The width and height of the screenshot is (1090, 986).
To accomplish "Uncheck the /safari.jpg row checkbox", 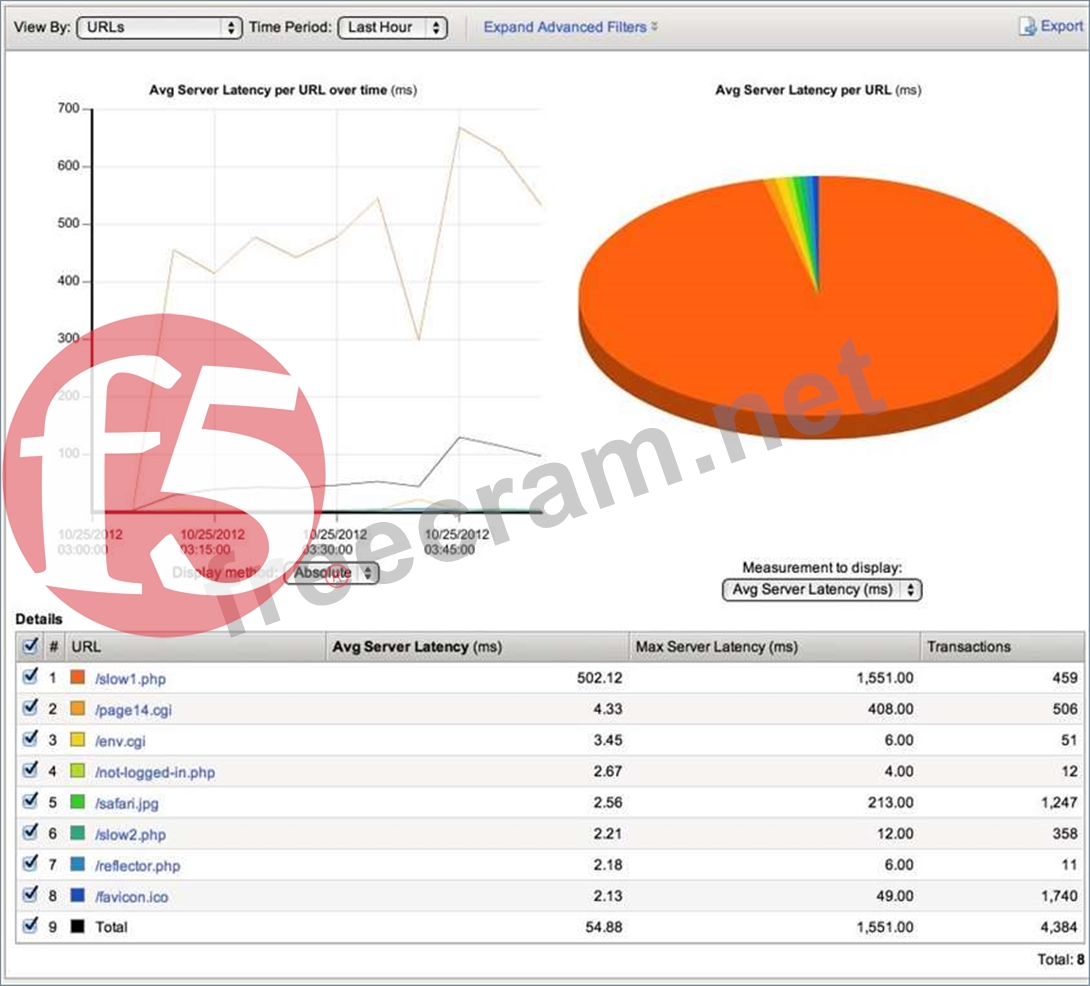I will click(x=30, y=801).
